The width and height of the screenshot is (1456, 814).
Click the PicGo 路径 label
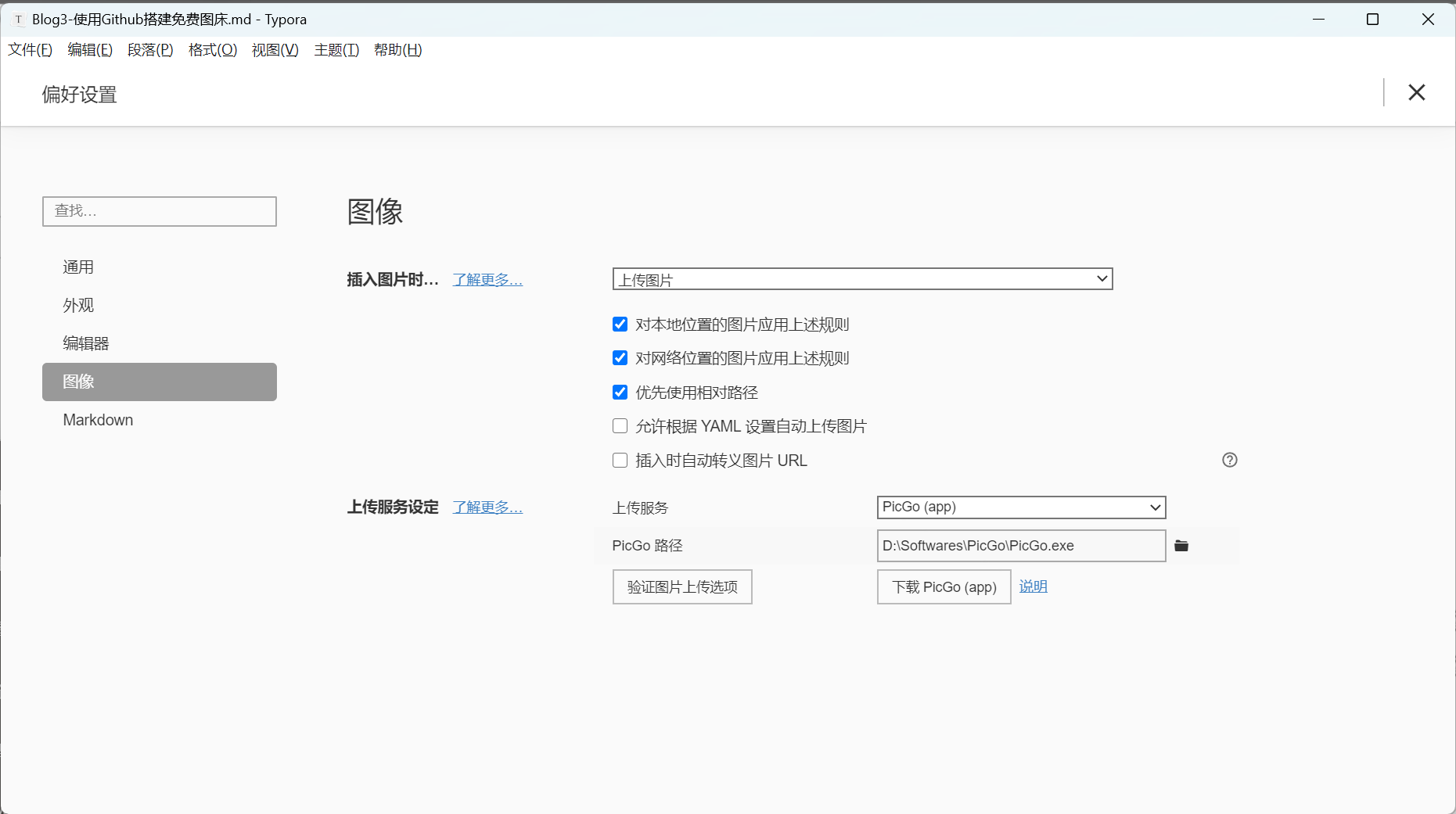(647, 546)
